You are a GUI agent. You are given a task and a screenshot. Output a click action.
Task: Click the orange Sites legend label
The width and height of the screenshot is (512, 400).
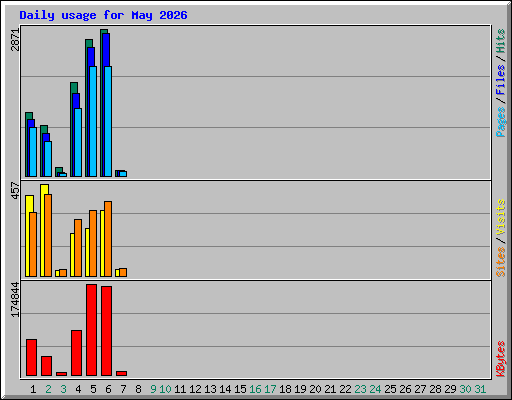(x=500, y=262)
